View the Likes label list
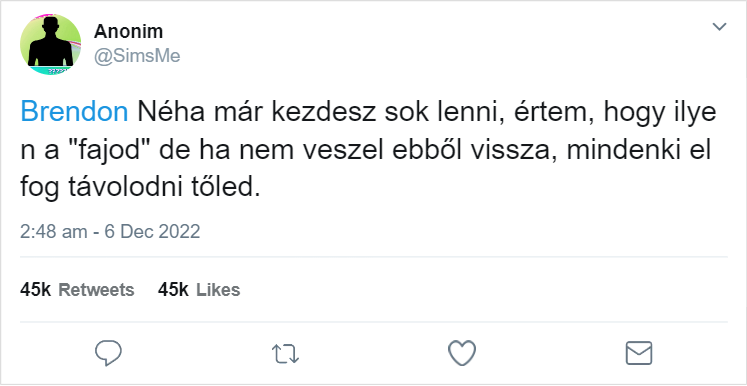The width and height of the screenshot is (747, 386). [x=218, y=290]
